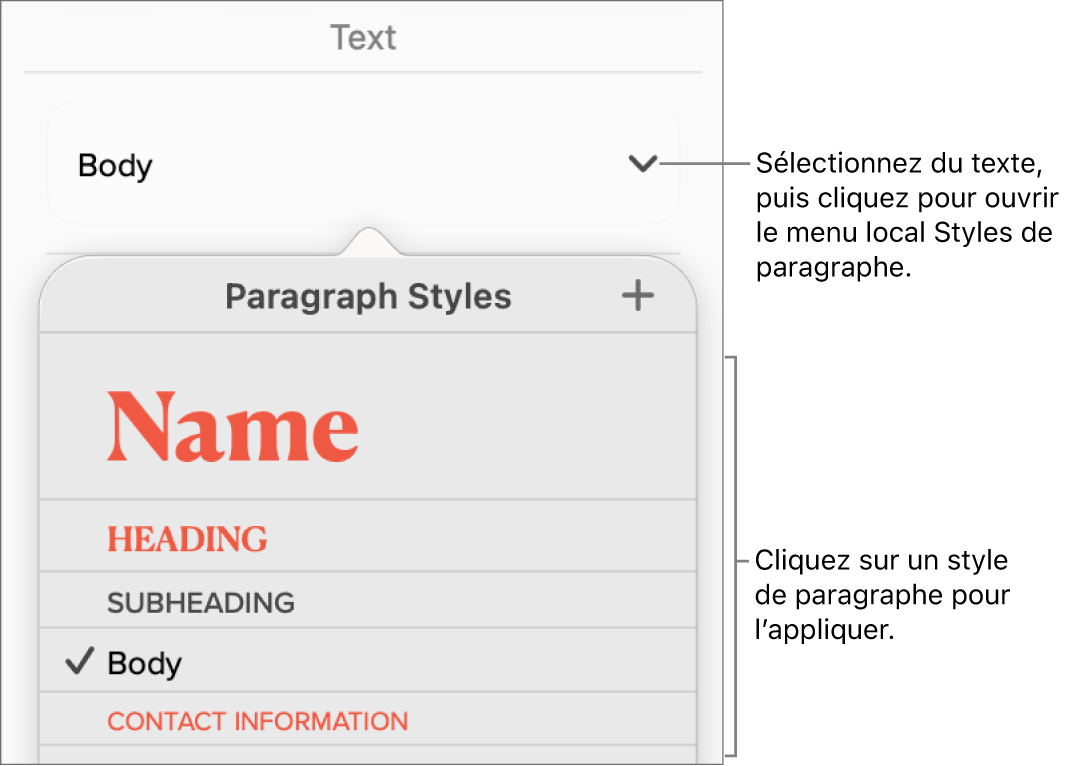Open the Body paragraph styles pop-up menu
The width and height of the screenshot is (1076, 766).
pyautogui.click(x=363, y=165)
